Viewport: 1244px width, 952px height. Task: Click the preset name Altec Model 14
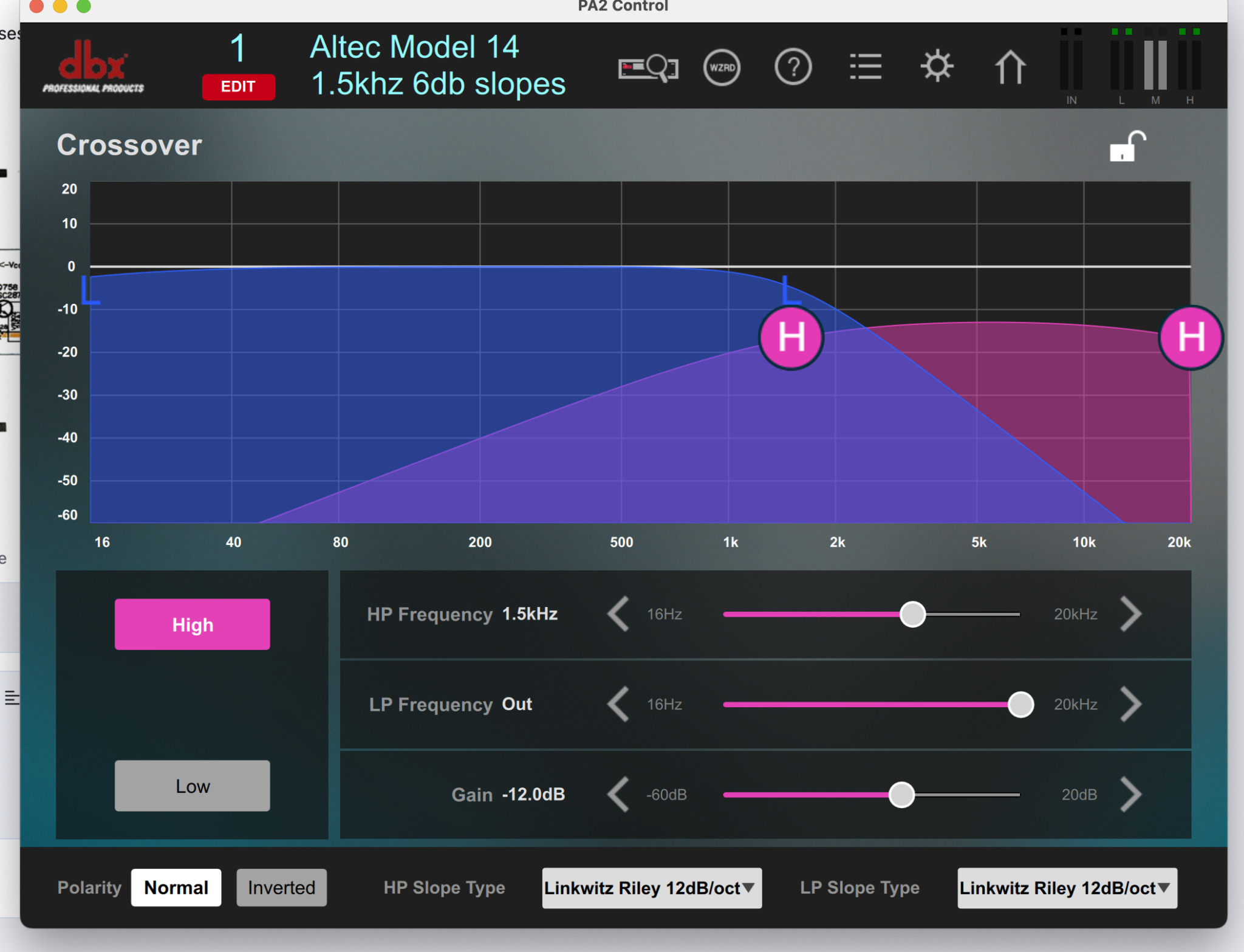click(x=414, y=47)
